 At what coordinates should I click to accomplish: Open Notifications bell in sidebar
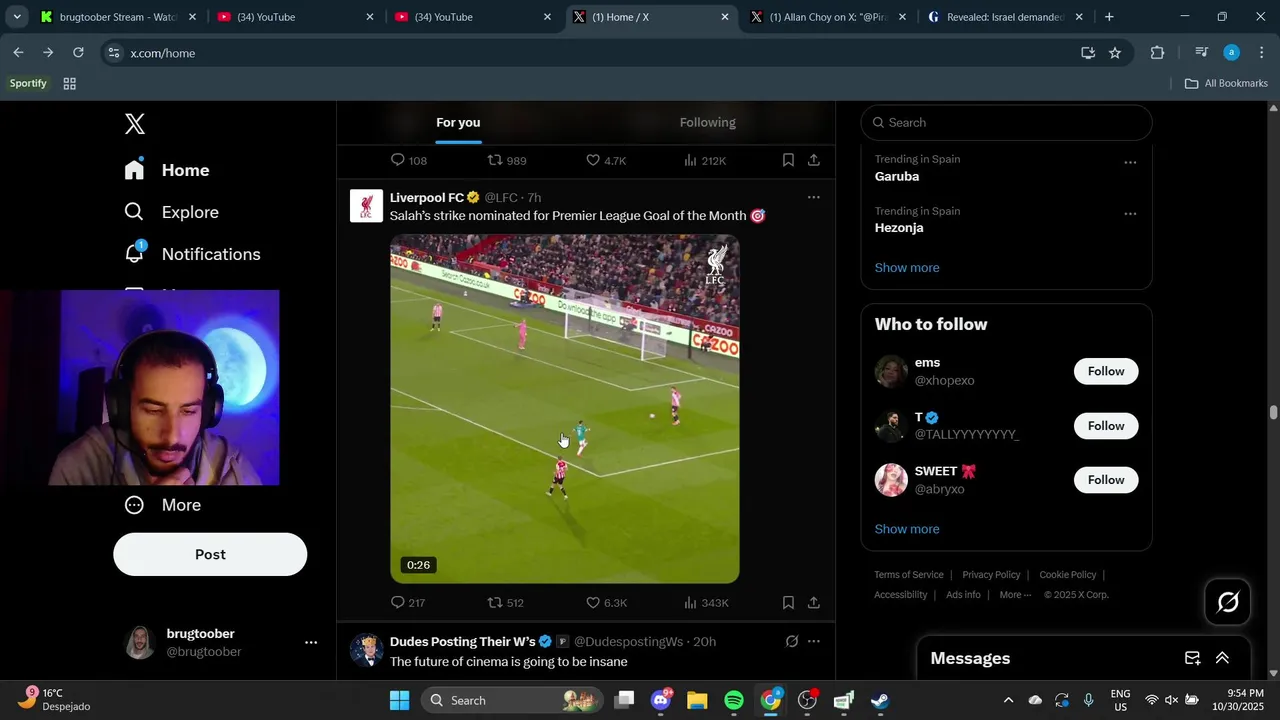click(134, 253)
